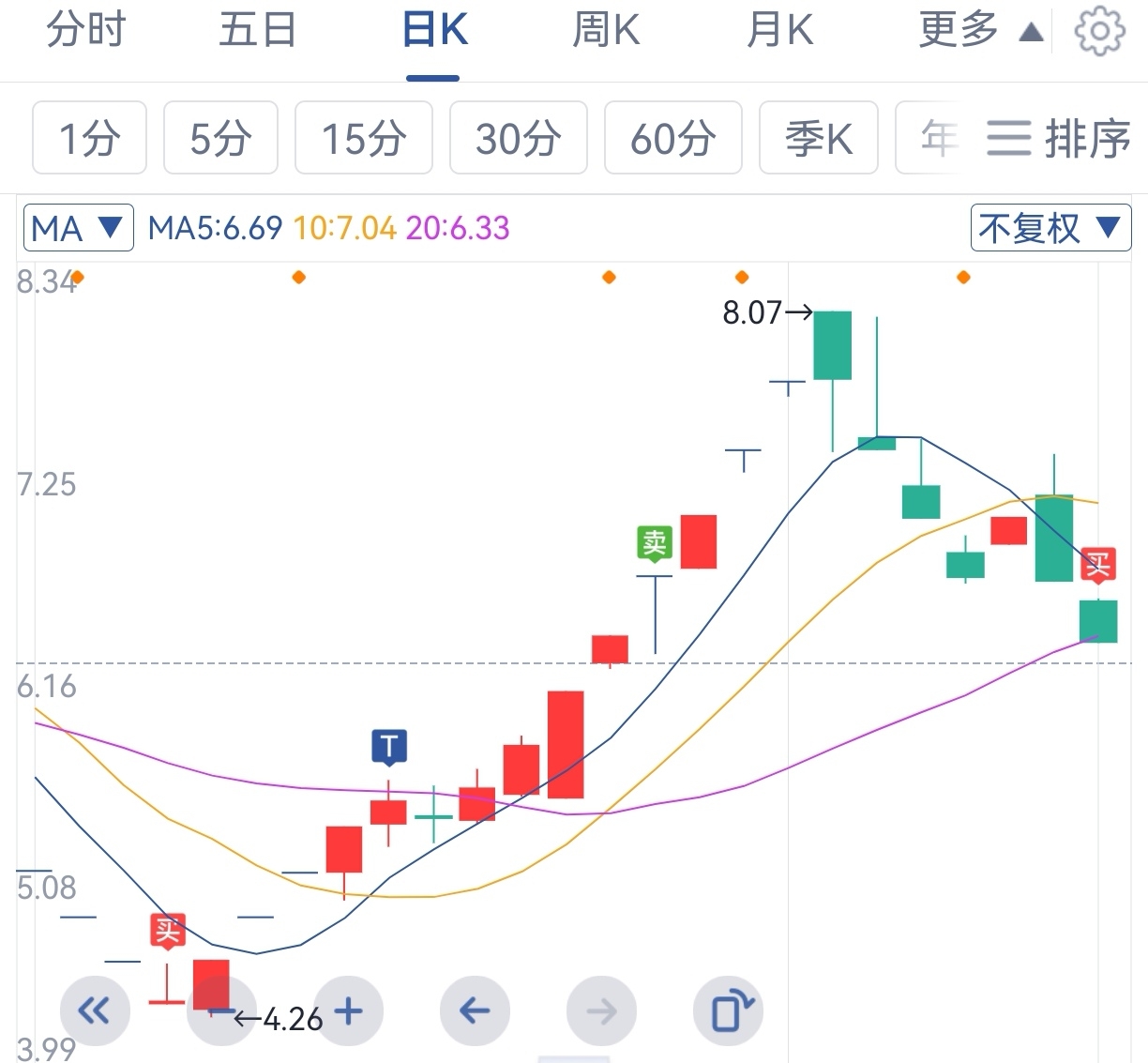Select the 60分 period button

click(672, 139)
